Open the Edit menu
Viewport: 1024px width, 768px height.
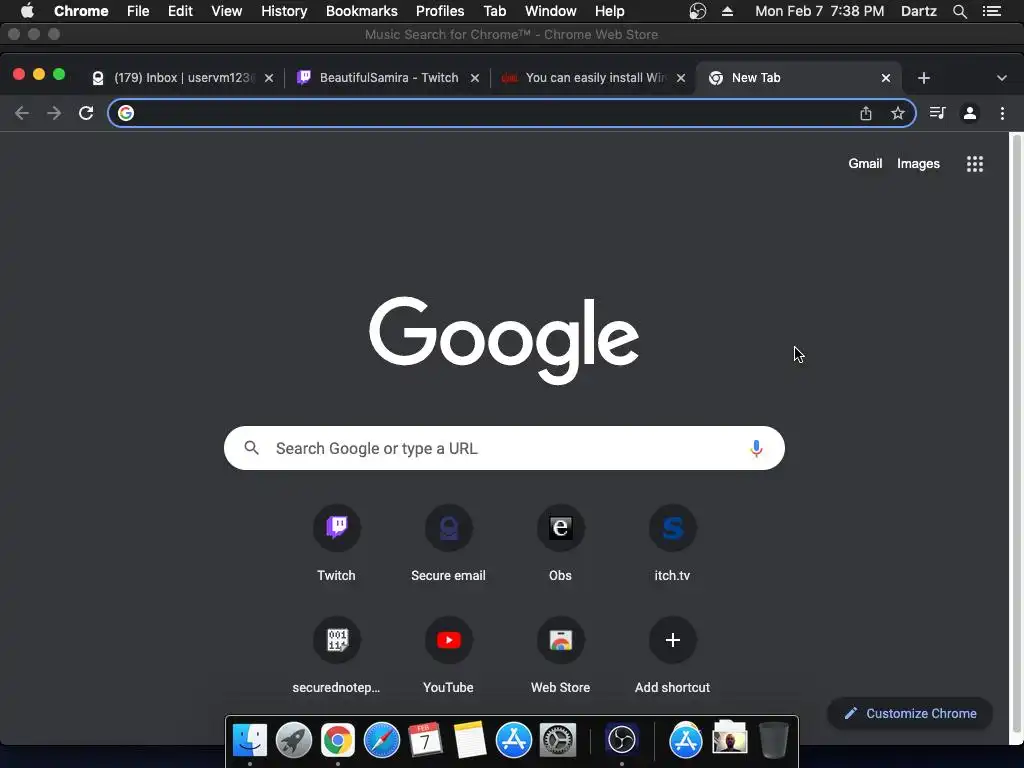click(180, 11)
